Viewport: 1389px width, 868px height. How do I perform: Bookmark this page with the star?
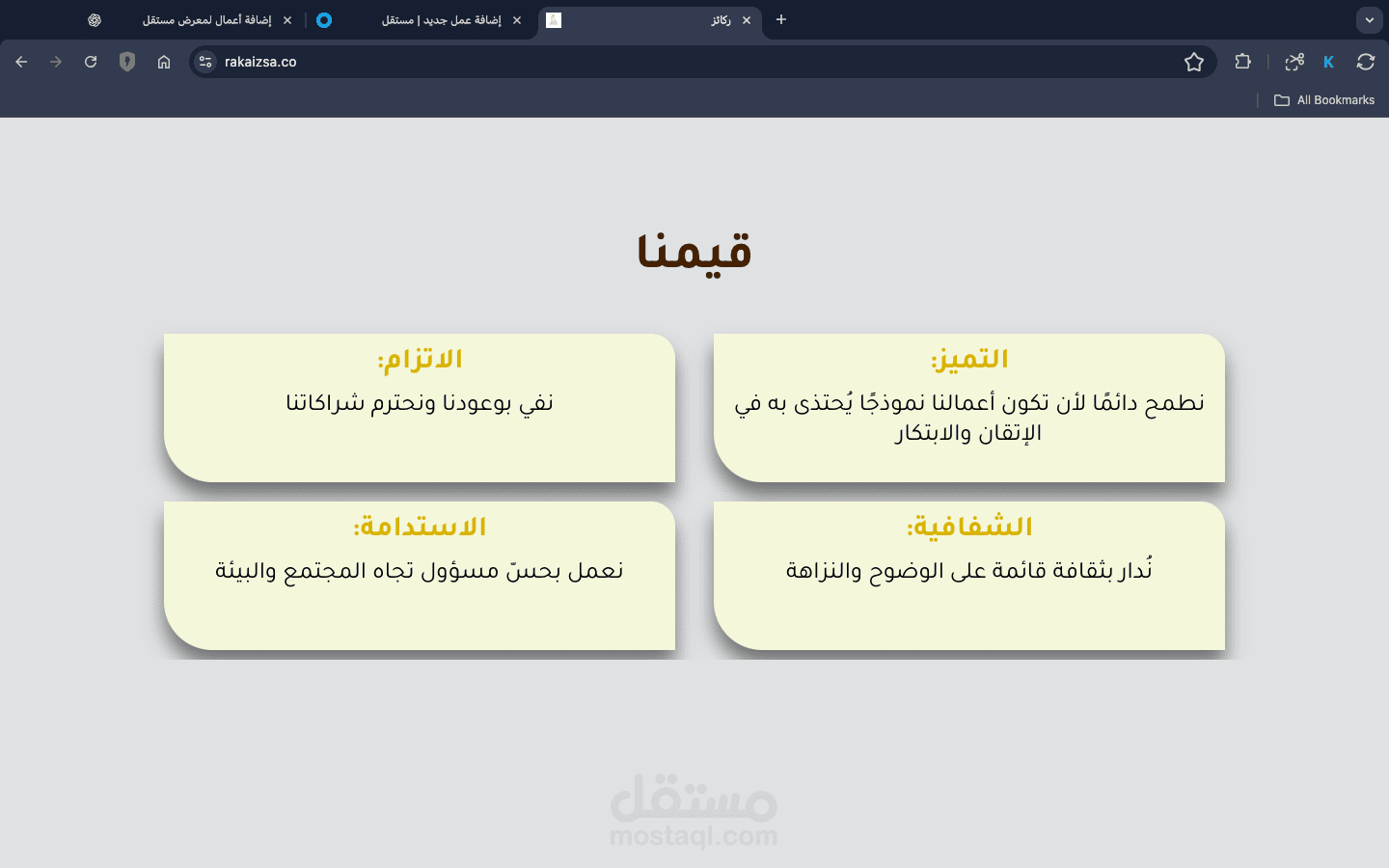click(x=1194, y=62)
